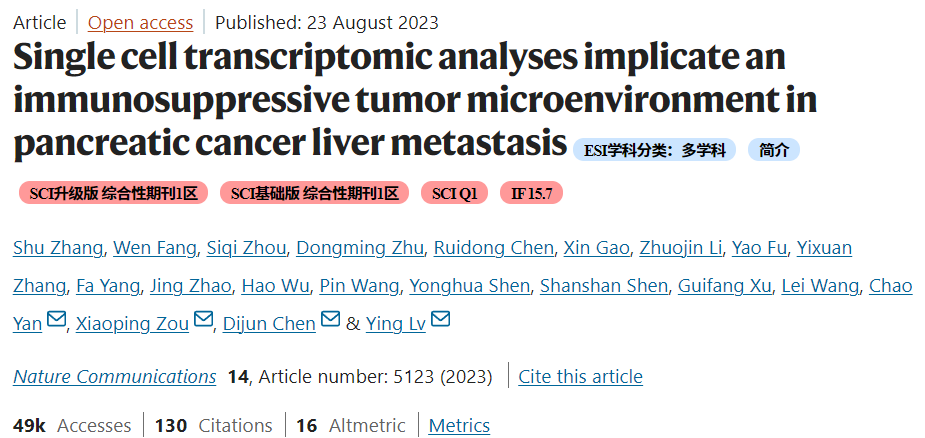The width and height of the screenshot is (925, 438).
Task: Click the envelope icon beside Xiaoping Zou
Action: (203, 320)
